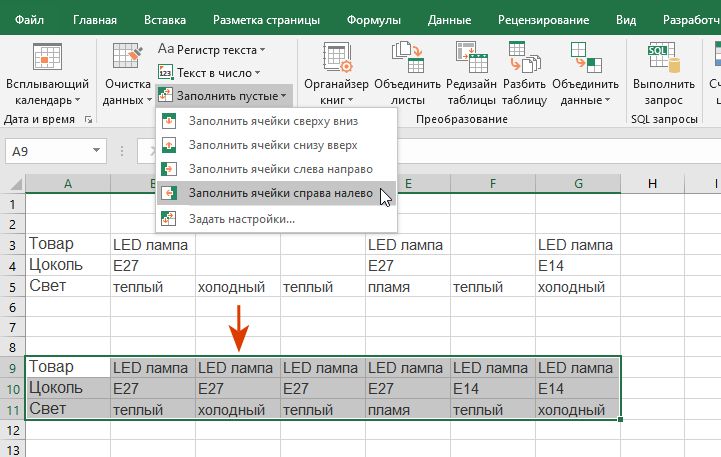The width and height of the screenshot is (721, 457).
Task: Click the Разбить таблицу icon
Action: tap(523, 60)
